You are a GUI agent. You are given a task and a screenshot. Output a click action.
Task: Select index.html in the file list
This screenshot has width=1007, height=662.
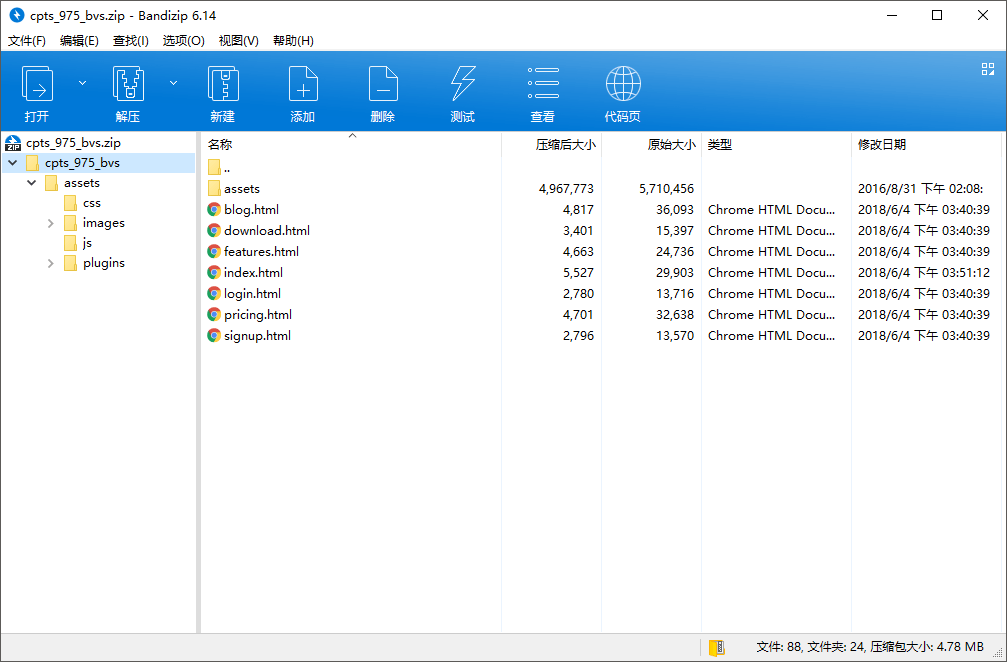point(253,273)
